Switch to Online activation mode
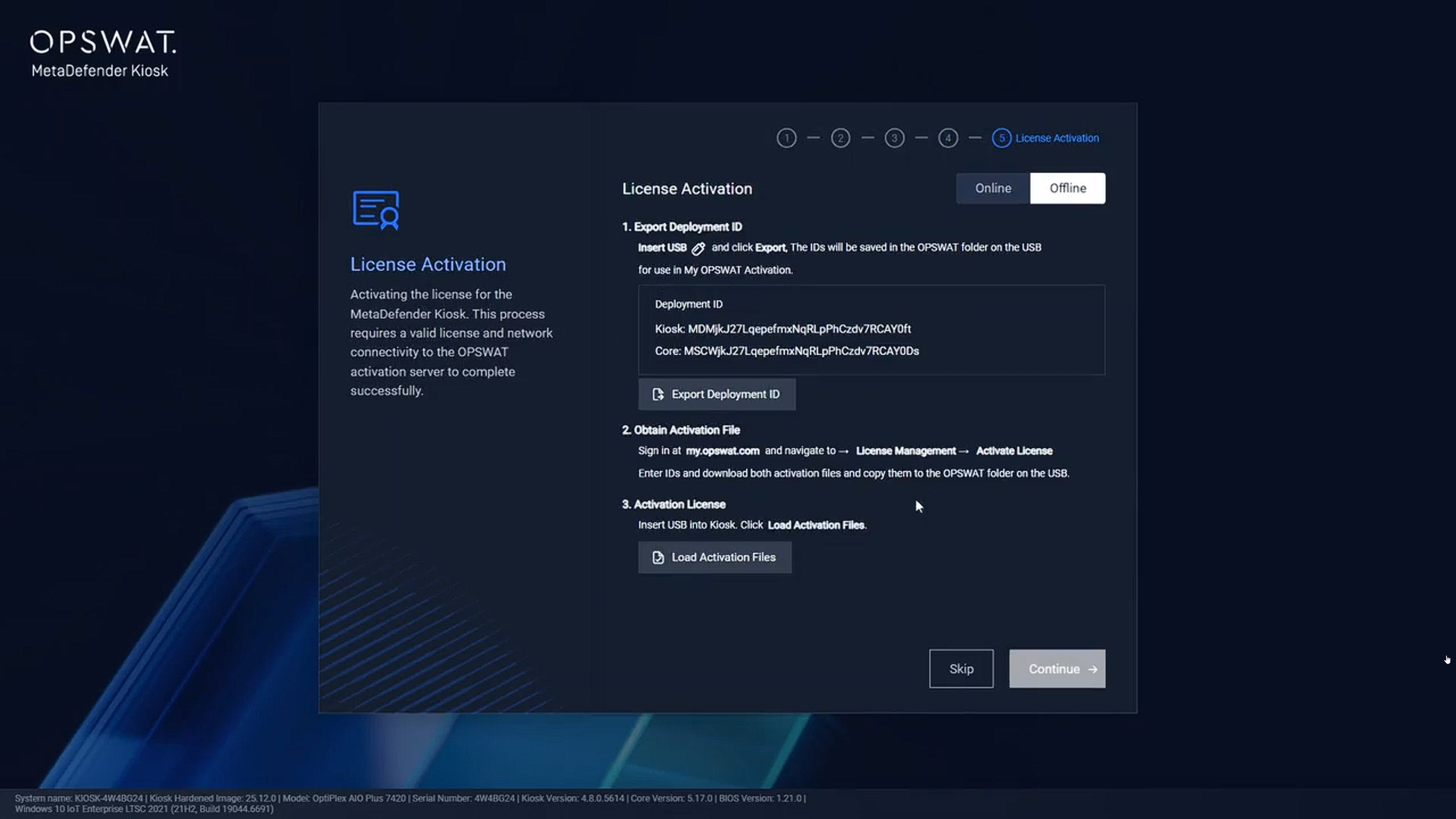The width and height of the screenshot is (1456, 819). click(x=993, y=188)
